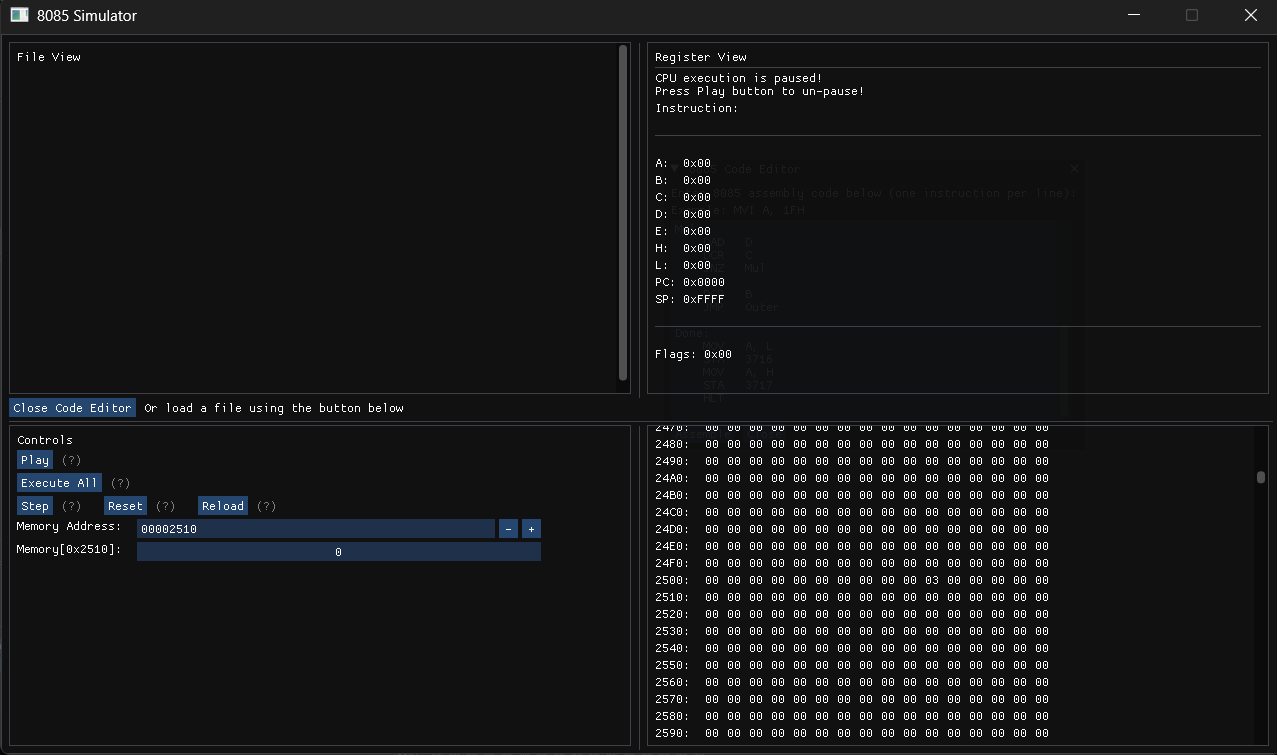Click memory row address 2530
1277x755 pixels.
(x=672, y=631)
